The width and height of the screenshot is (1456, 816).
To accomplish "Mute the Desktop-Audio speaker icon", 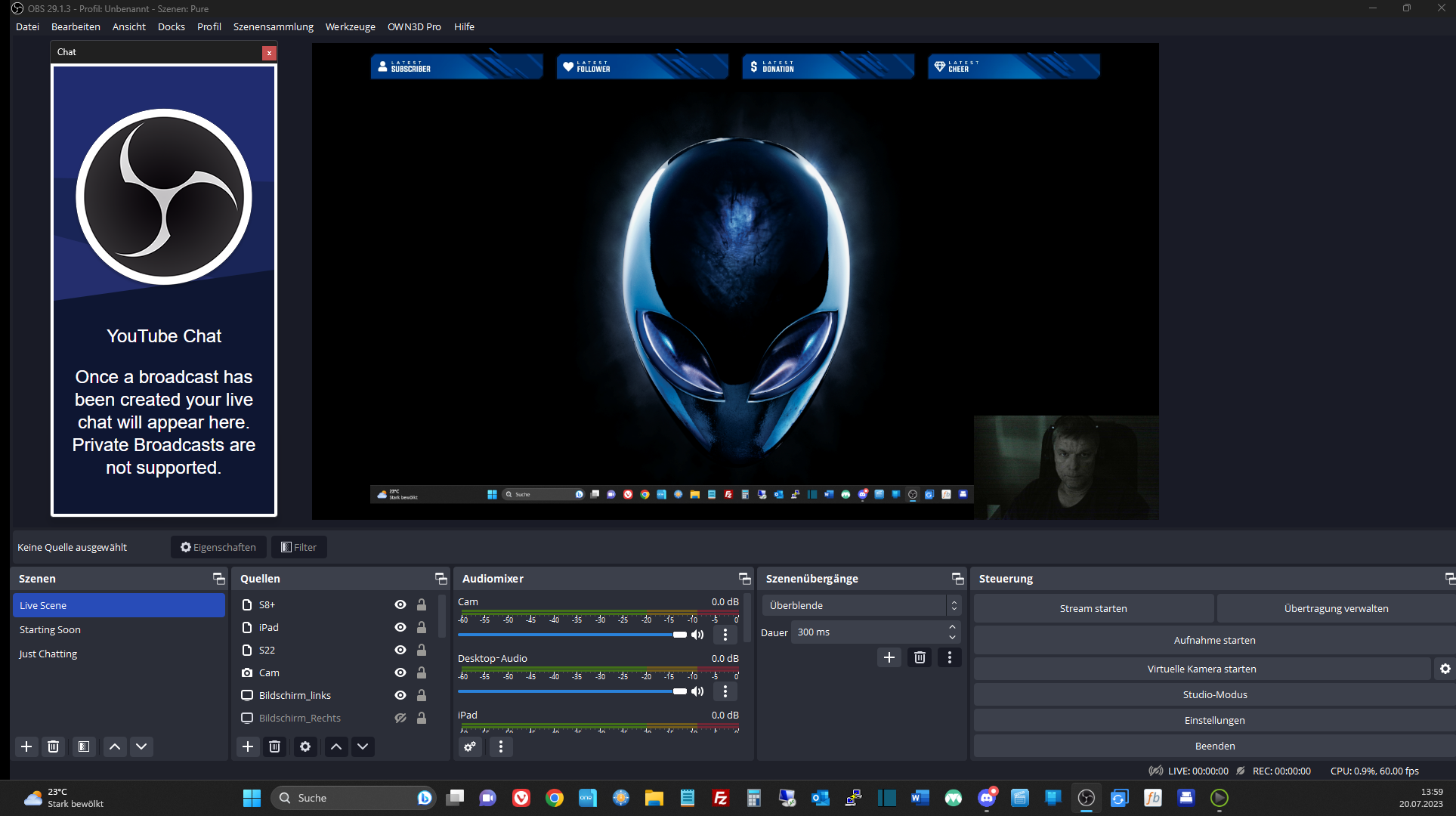I will pyautogui.click(x=697, y=691).
